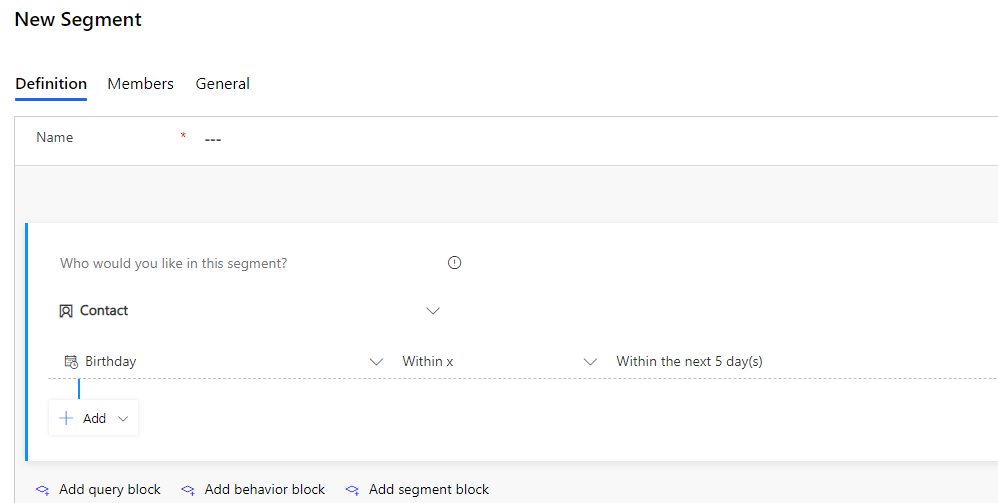Image resolution: width=998 pixels, height=503 pixels.
Task: Open the Birthday attribute dropdown chevron
Action: tap(376, 362)
